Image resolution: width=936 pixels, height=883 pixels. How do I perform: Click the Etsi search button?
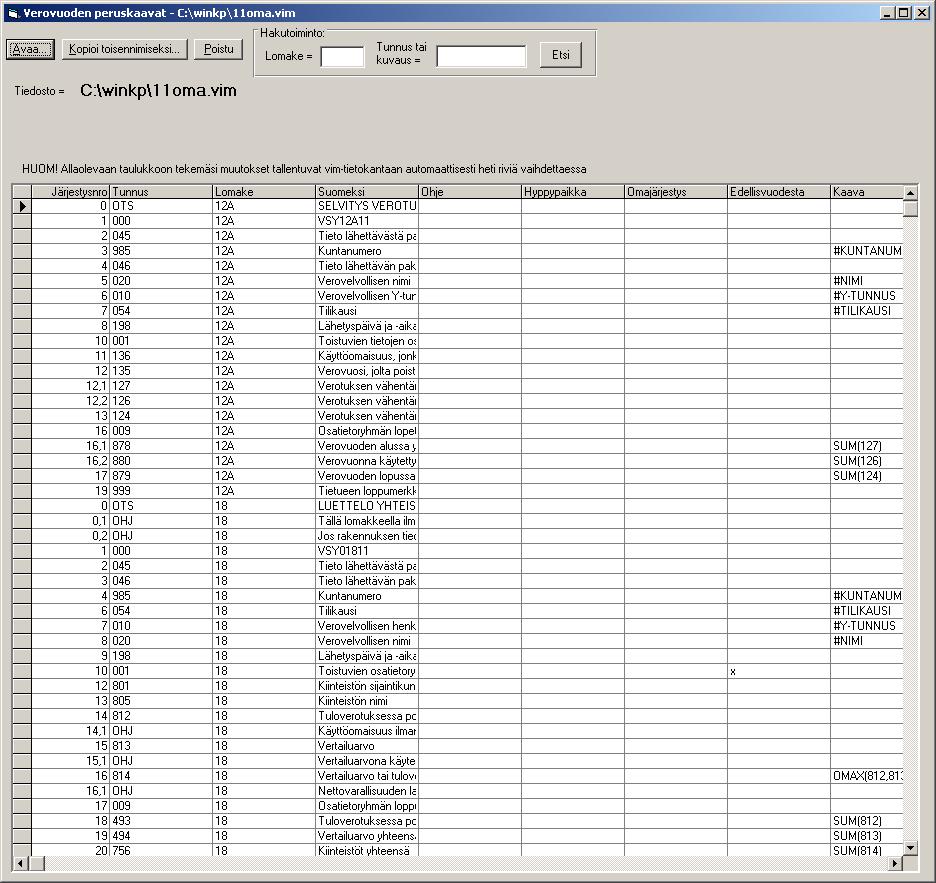click(x=561, y=55)
